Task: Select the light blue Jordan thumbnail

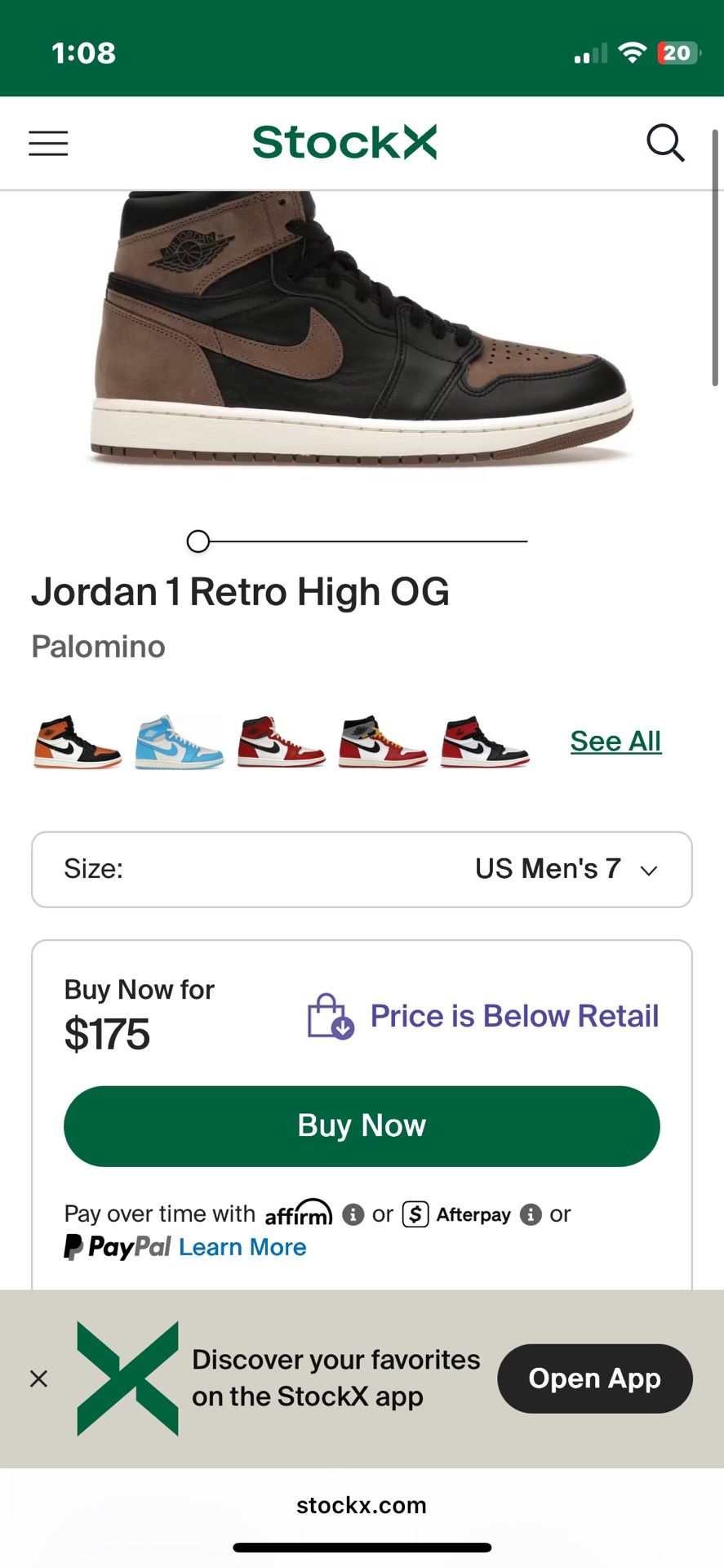Action: [x=179, y=742]
